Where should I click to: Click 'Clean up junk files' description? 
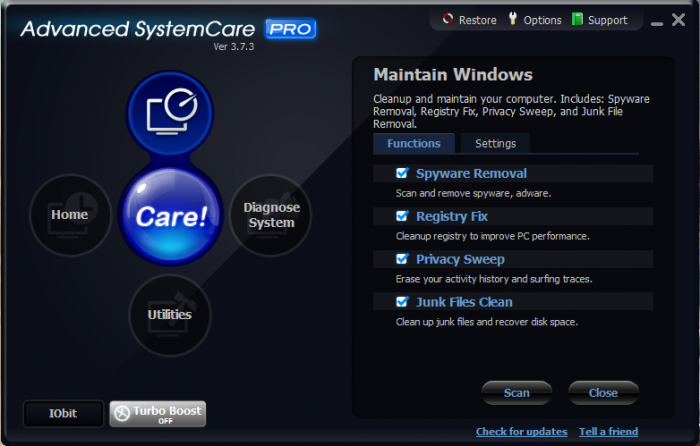487,322
